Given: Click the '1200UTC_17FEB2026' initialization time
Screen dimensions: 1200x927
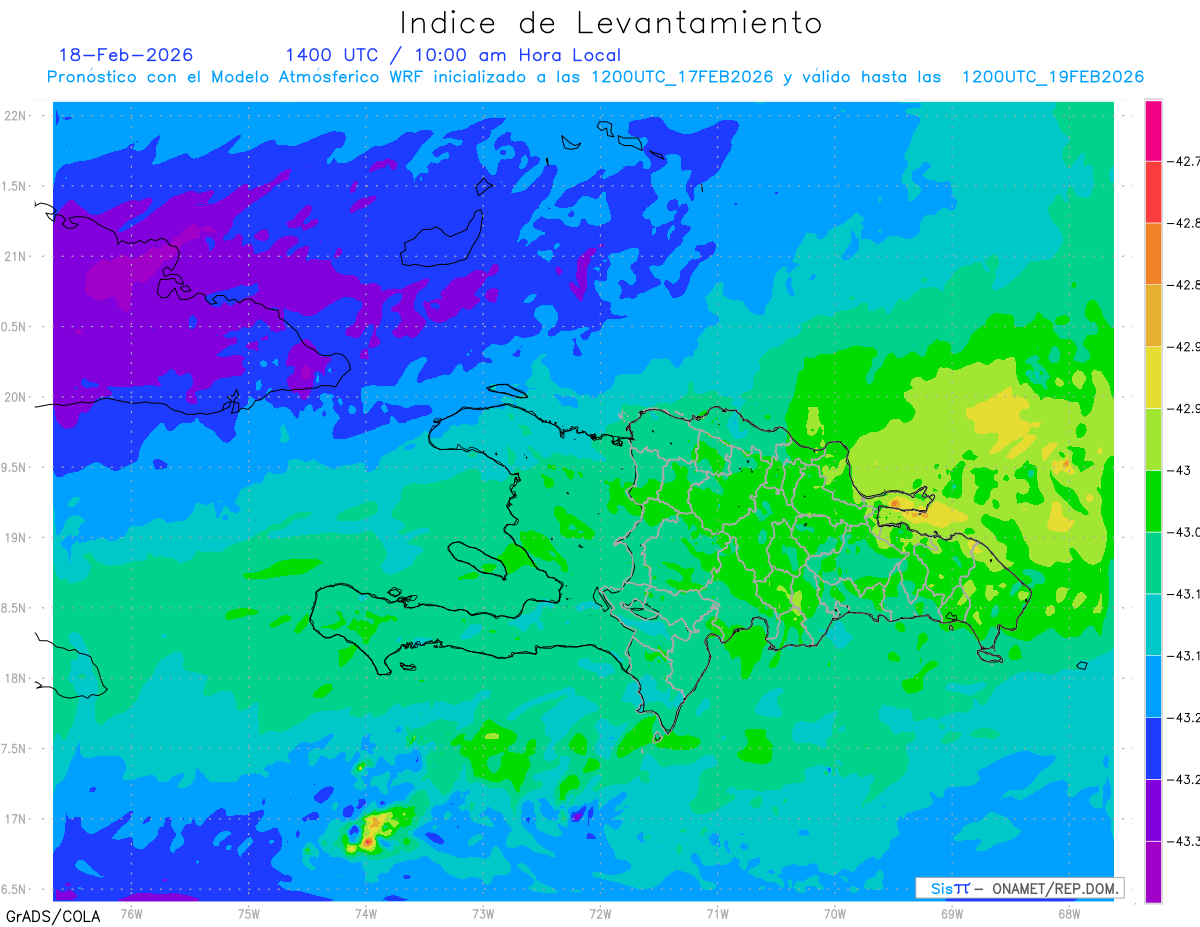Looking at the screenshot, I should pos(682,77).
